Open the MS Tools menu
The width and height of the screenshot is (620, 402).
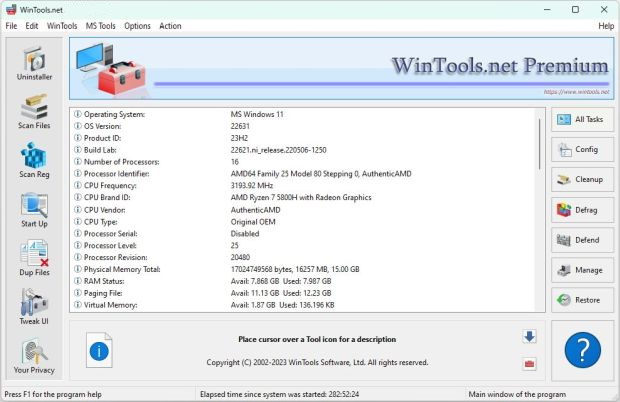coord(101,26)
